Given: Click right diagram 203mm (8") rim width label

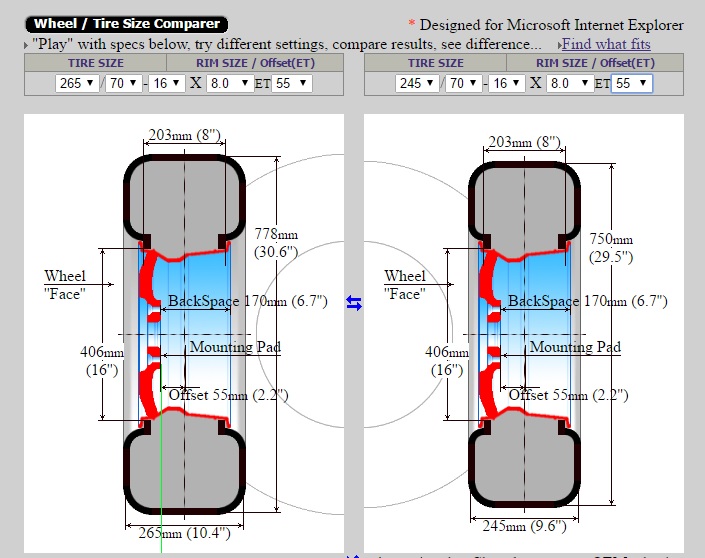Looking at the screenshot, I should 524,142.
